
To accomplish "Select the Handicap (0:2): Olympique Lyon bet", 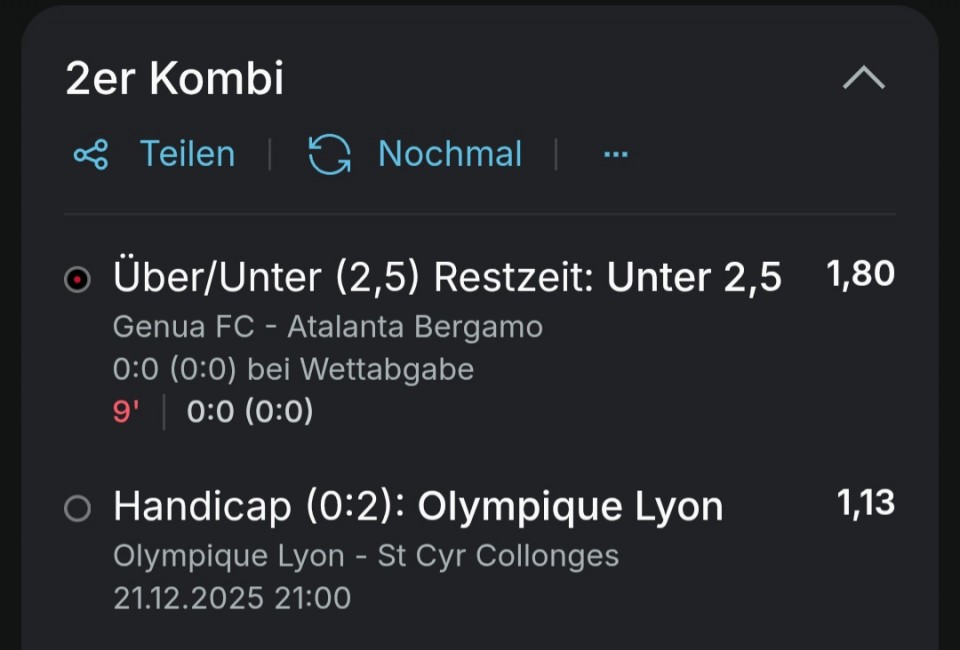I will tap(418, 507).
